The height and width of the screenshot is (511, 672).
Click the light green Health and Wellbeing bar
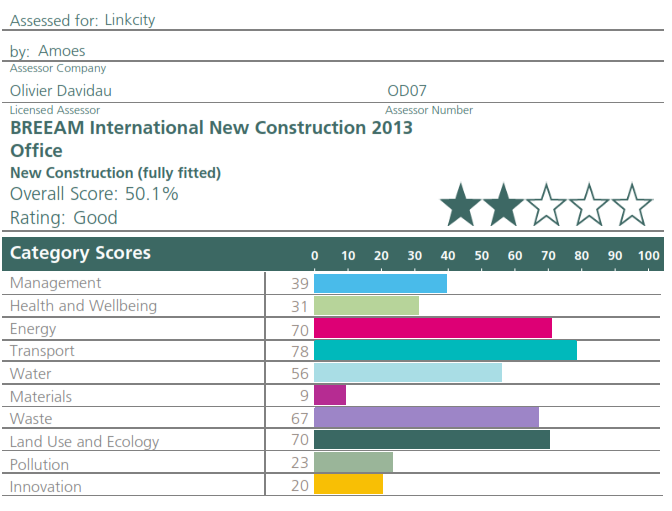(366, 306)
